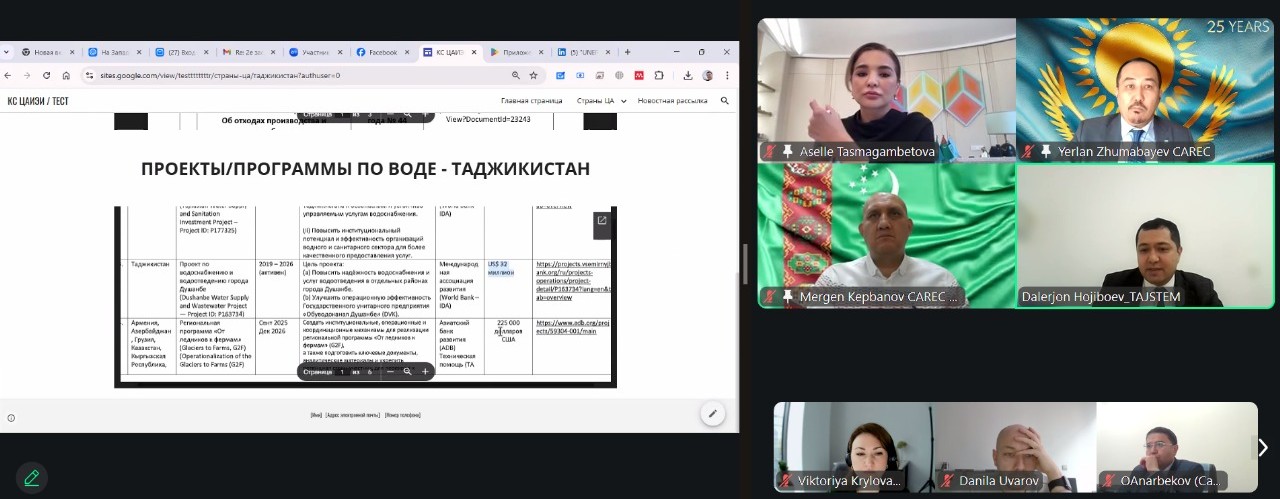This screenshot has height=499, width=1280.
Task: Open the Новостная рассылка link
Action: [x=672, y=101]
